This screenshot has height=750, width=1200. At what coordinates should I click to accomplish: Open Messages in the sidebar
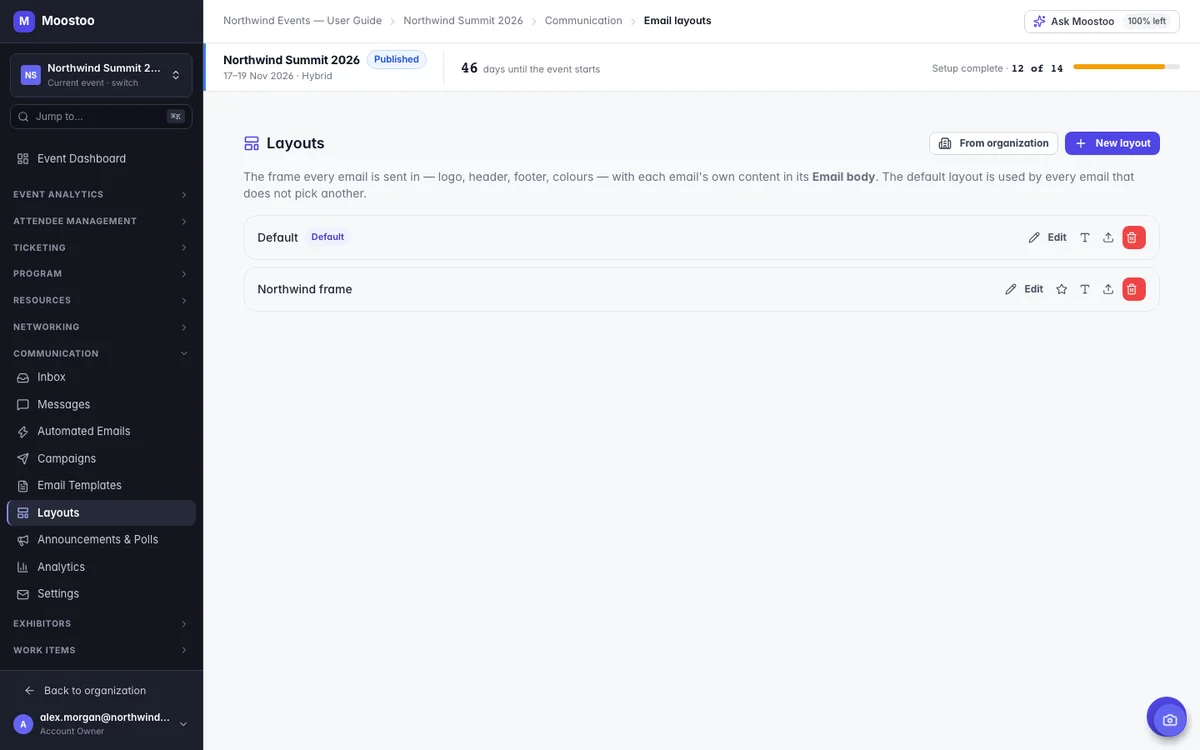click(100, 404)
